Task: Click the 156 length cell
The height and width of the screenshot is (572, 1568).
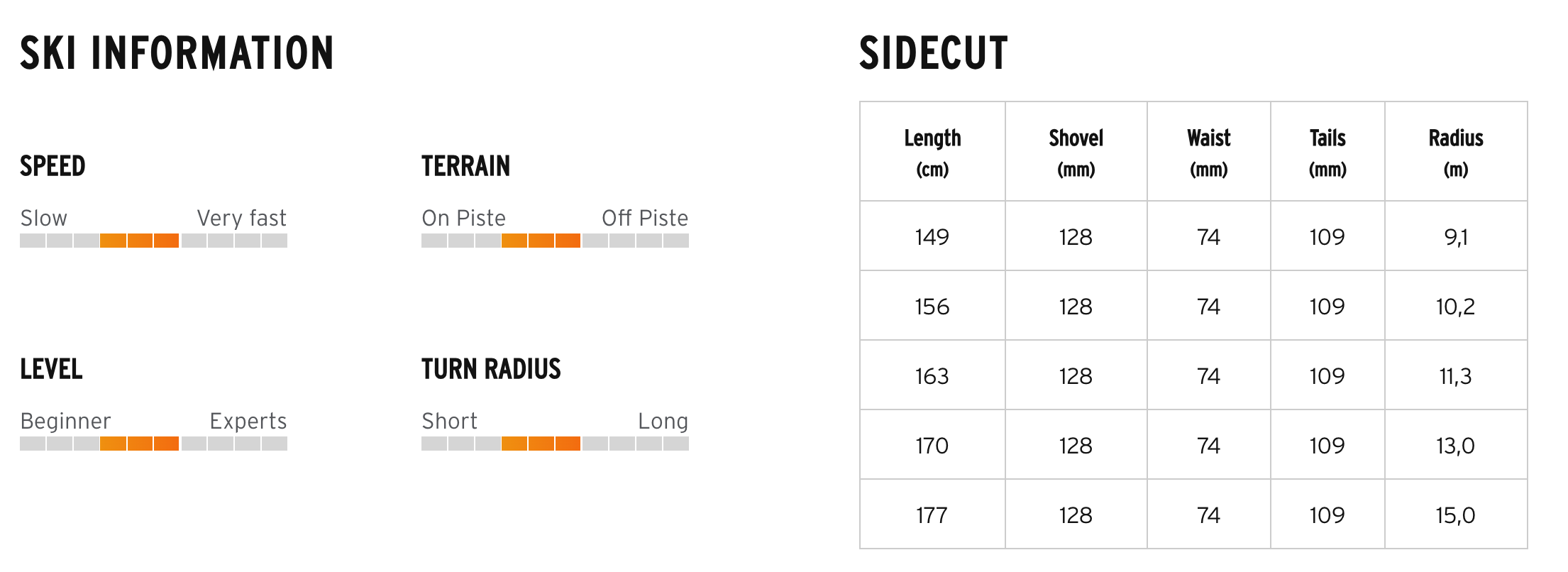Action: (932, 307)
